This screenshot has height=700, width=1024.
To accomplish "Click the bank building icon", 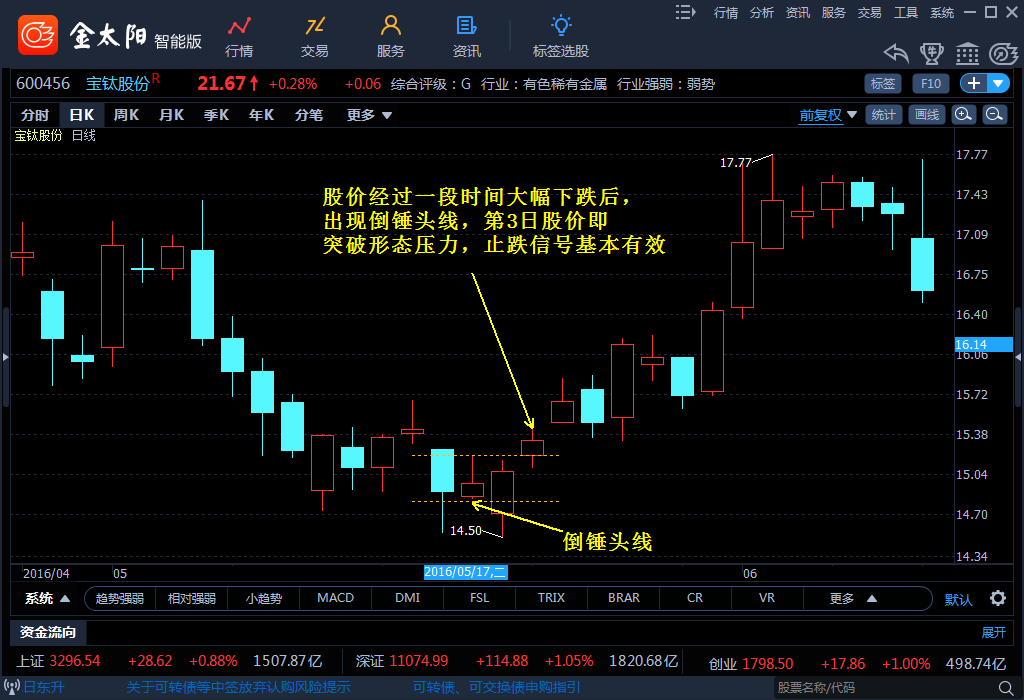I will [x=967, y=53].
